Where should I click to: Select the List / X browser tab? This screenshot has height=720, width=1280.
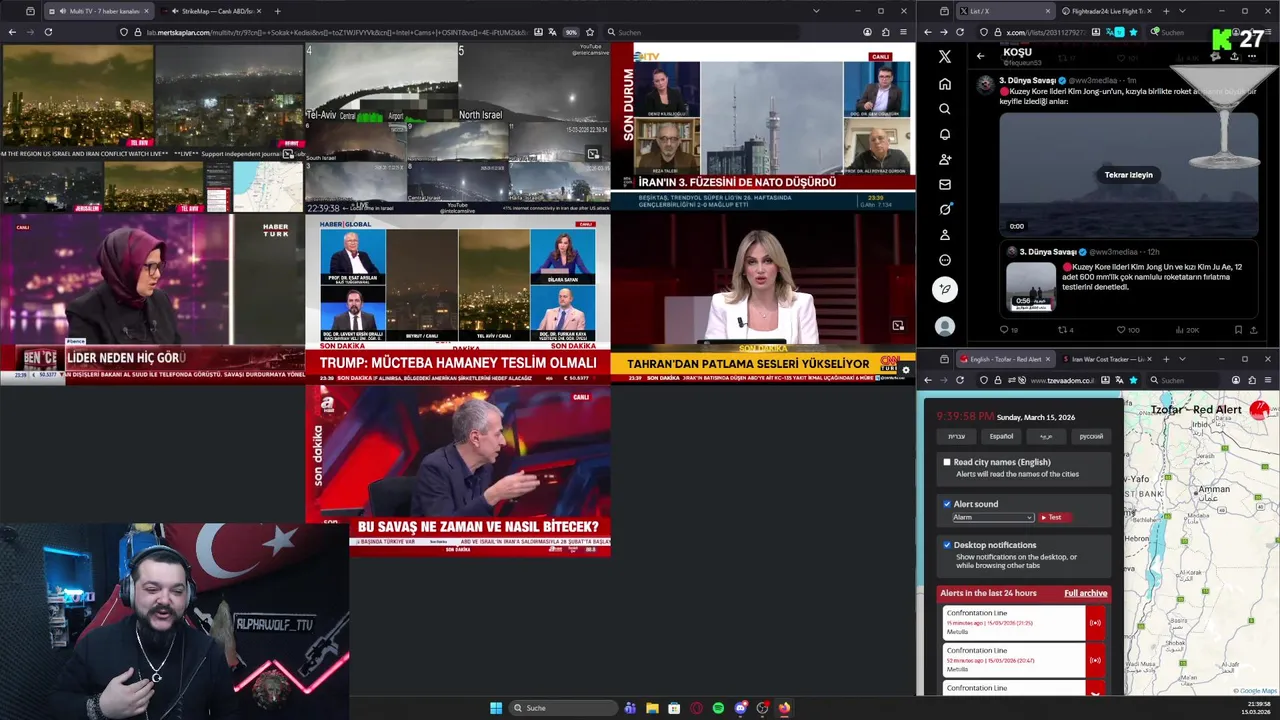click(x=1005, y=11)
